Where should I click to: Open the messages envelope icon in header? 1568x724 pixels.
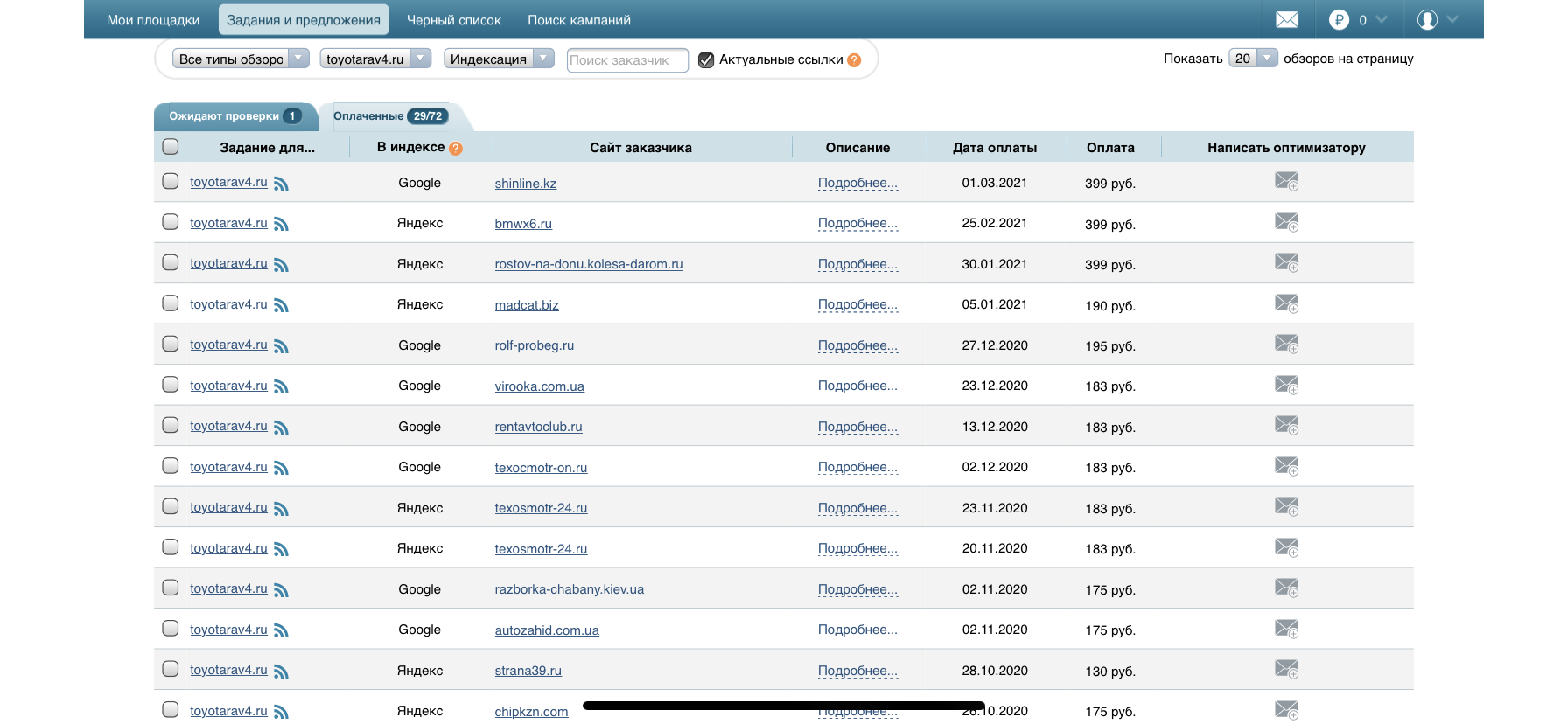[x=1287, y=20]
